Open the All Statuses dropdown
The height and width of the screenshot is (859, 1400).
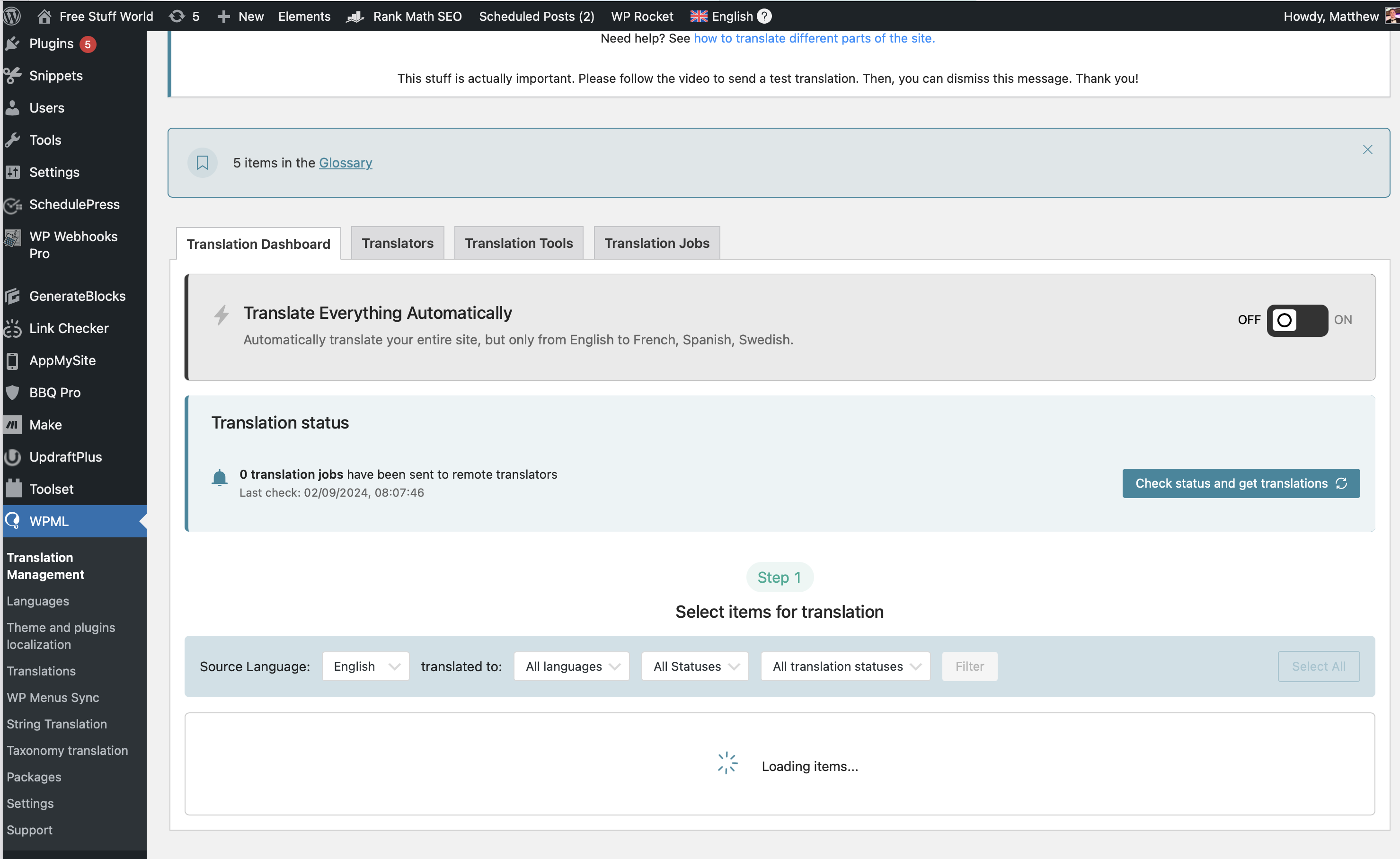coord(695,666)
